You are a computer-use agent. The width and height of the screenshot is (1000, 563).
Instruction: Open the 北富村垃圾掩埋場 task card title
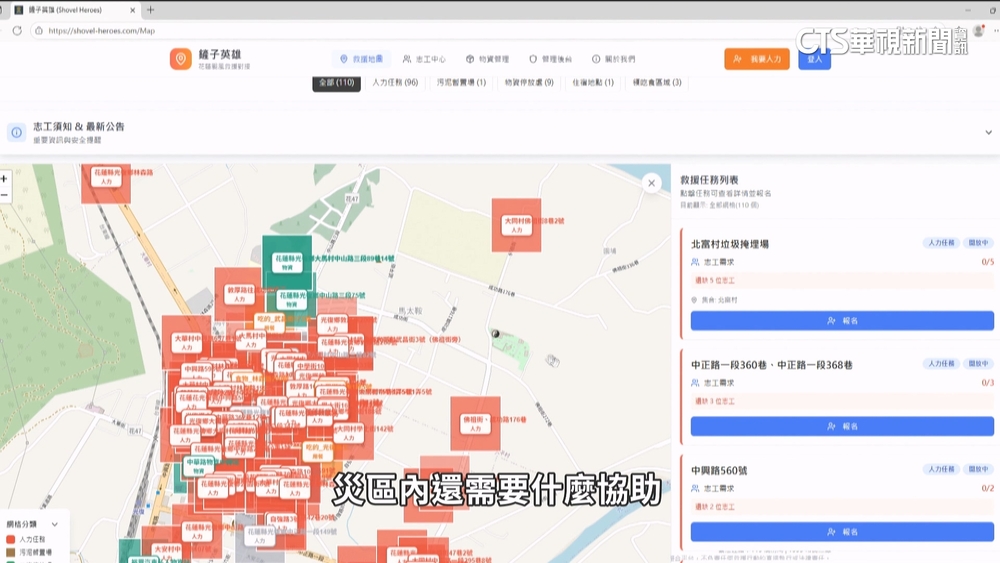[730, 244]
